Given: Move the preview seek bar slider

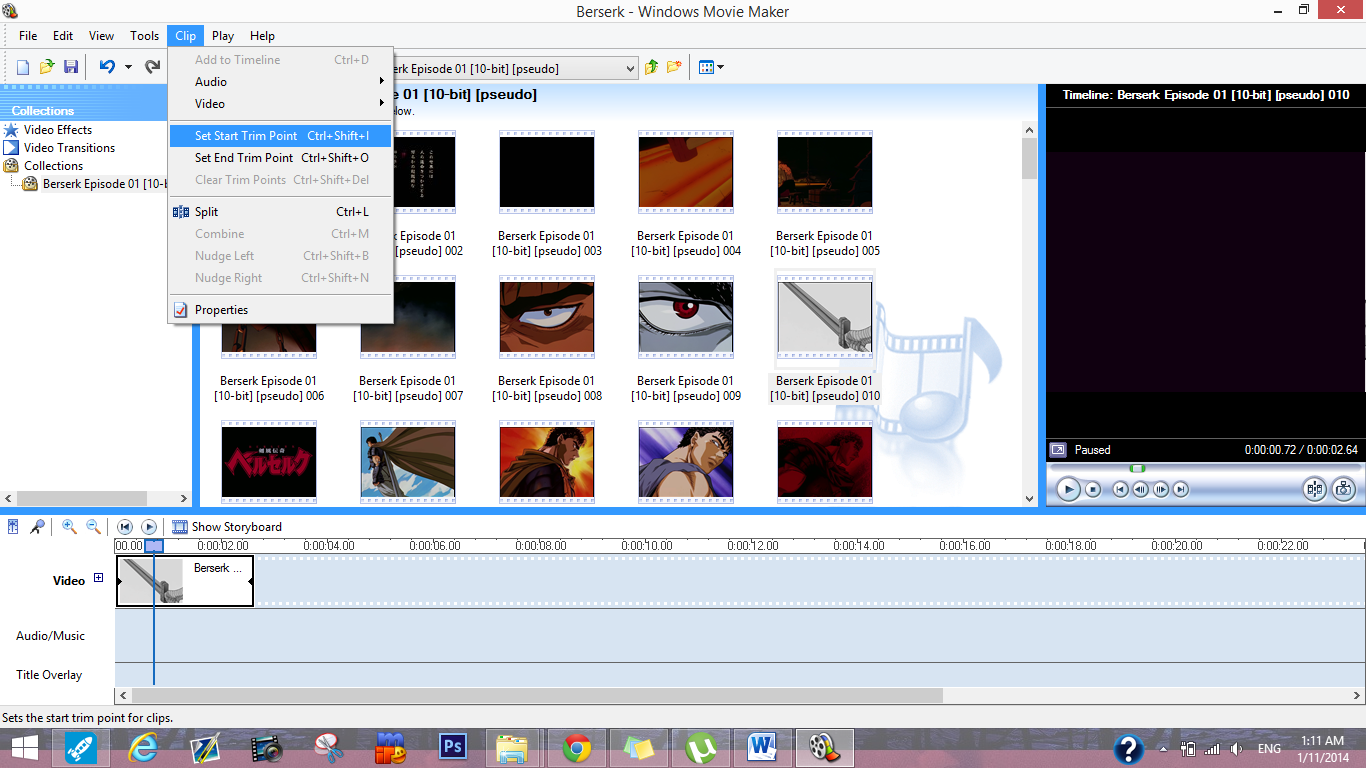Looking at the screenshot, I should pos(1137,468).
